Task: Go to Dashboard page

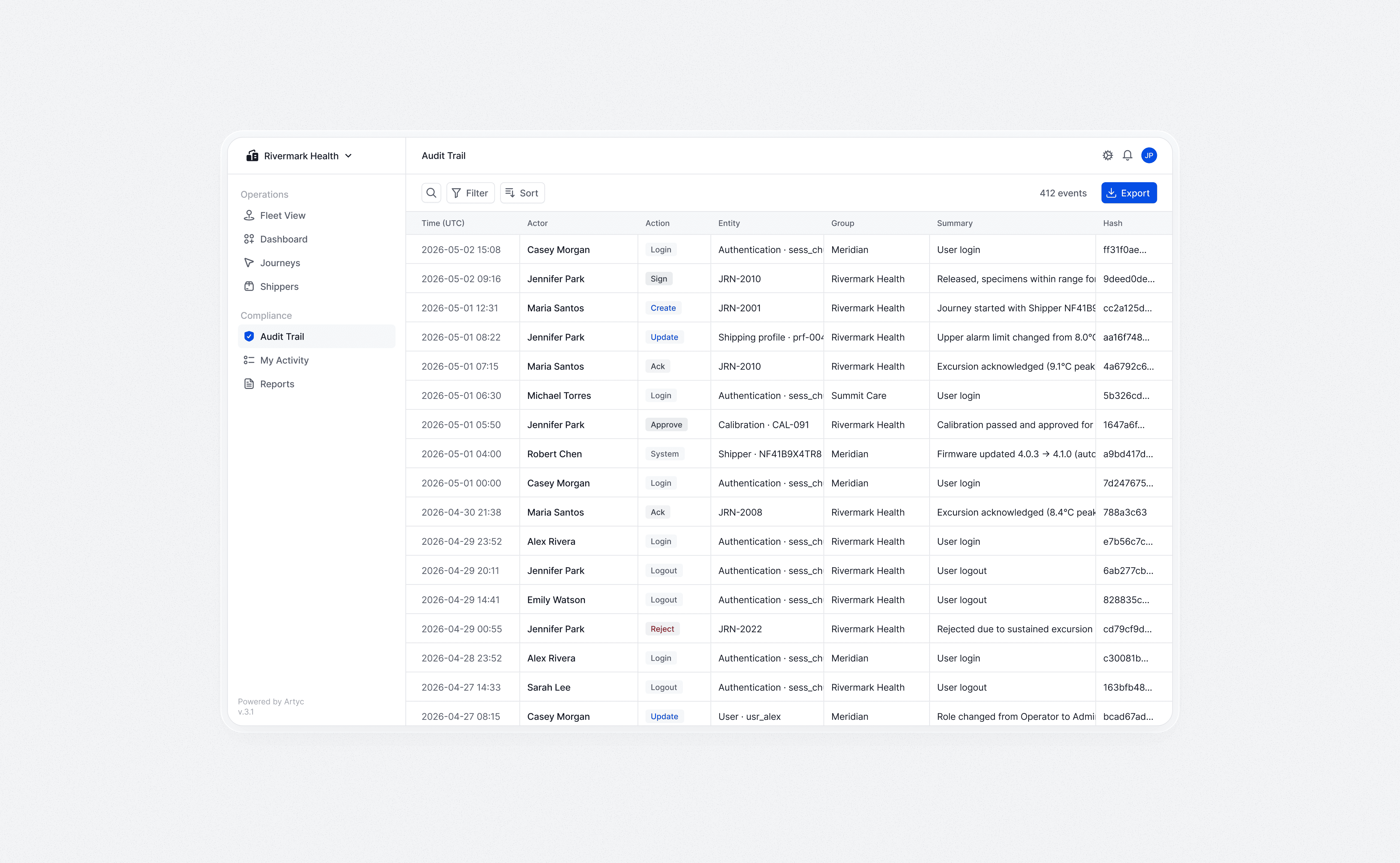Action: pos(317,239)
